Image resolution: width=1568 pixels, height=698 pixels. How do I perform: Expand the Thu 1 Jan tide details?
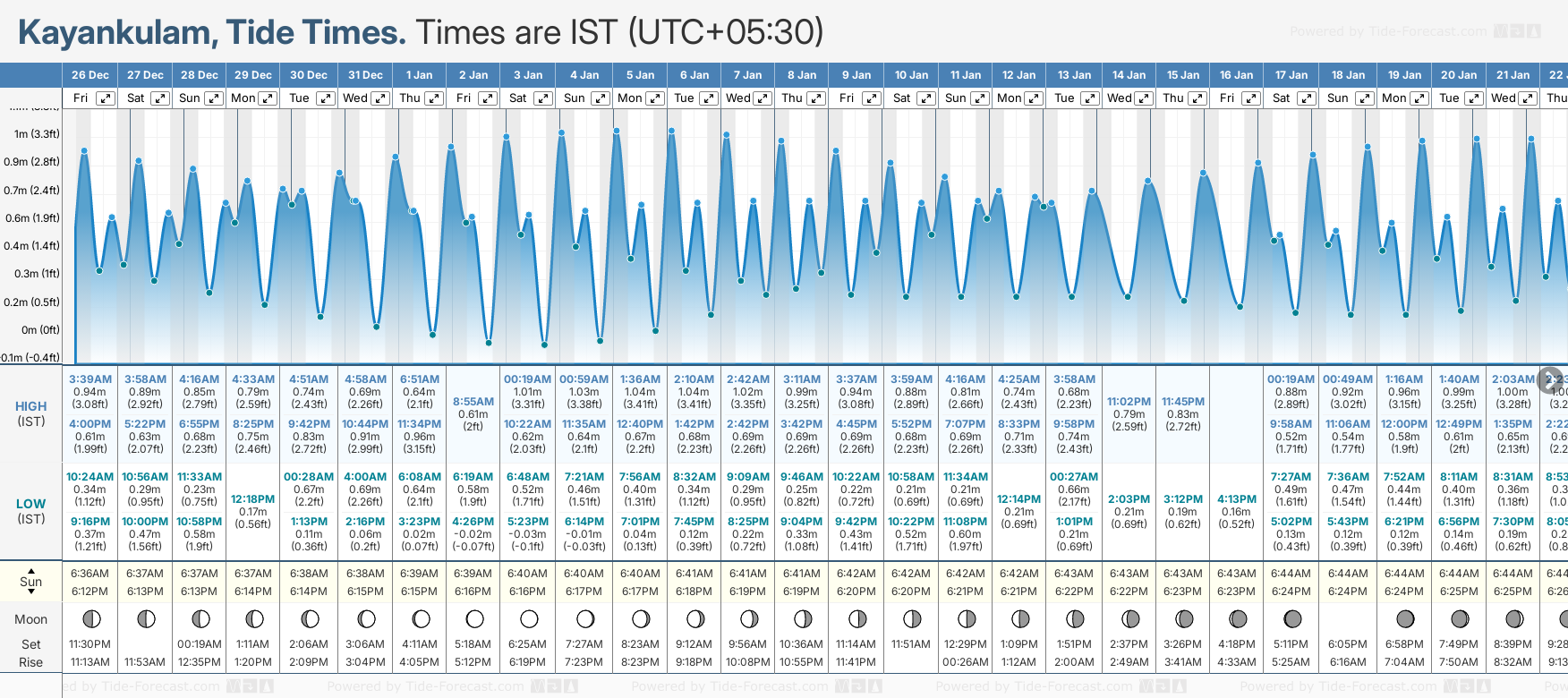pos(433,98)
